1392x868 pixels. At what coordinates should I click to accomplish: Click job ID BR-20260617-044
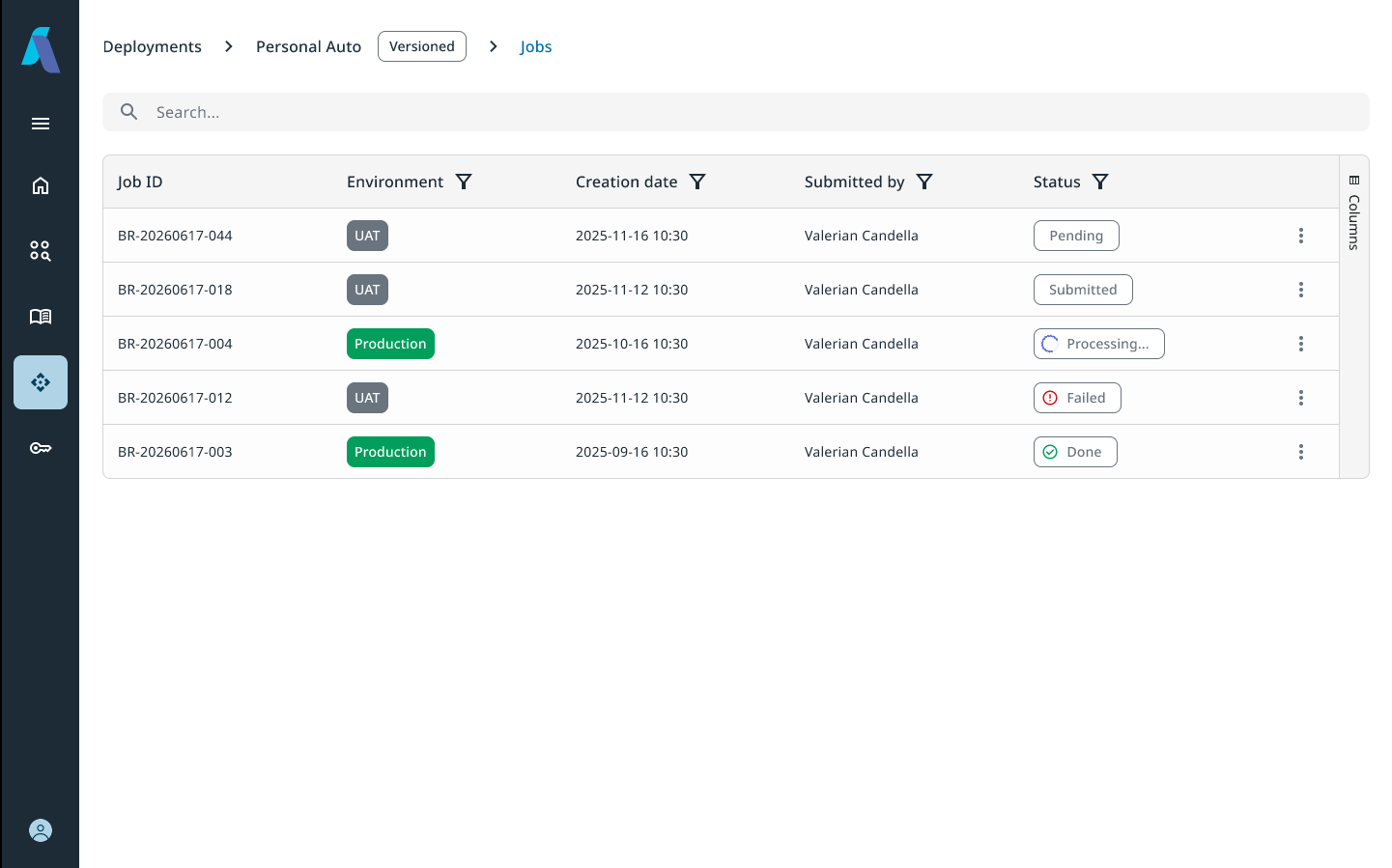pos(175,236)
